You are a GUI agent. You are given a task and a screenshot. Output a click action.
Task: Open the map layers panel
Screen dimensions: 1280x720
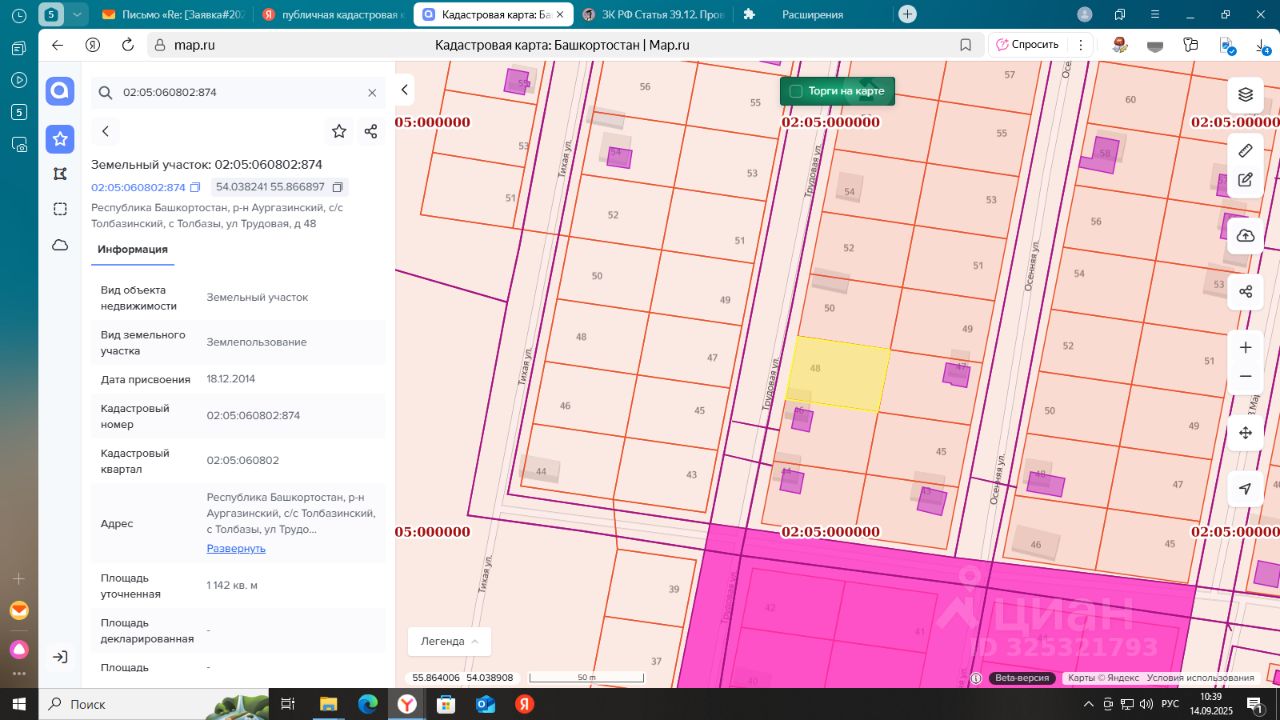pyautogui.click(x=1245, y=94)
